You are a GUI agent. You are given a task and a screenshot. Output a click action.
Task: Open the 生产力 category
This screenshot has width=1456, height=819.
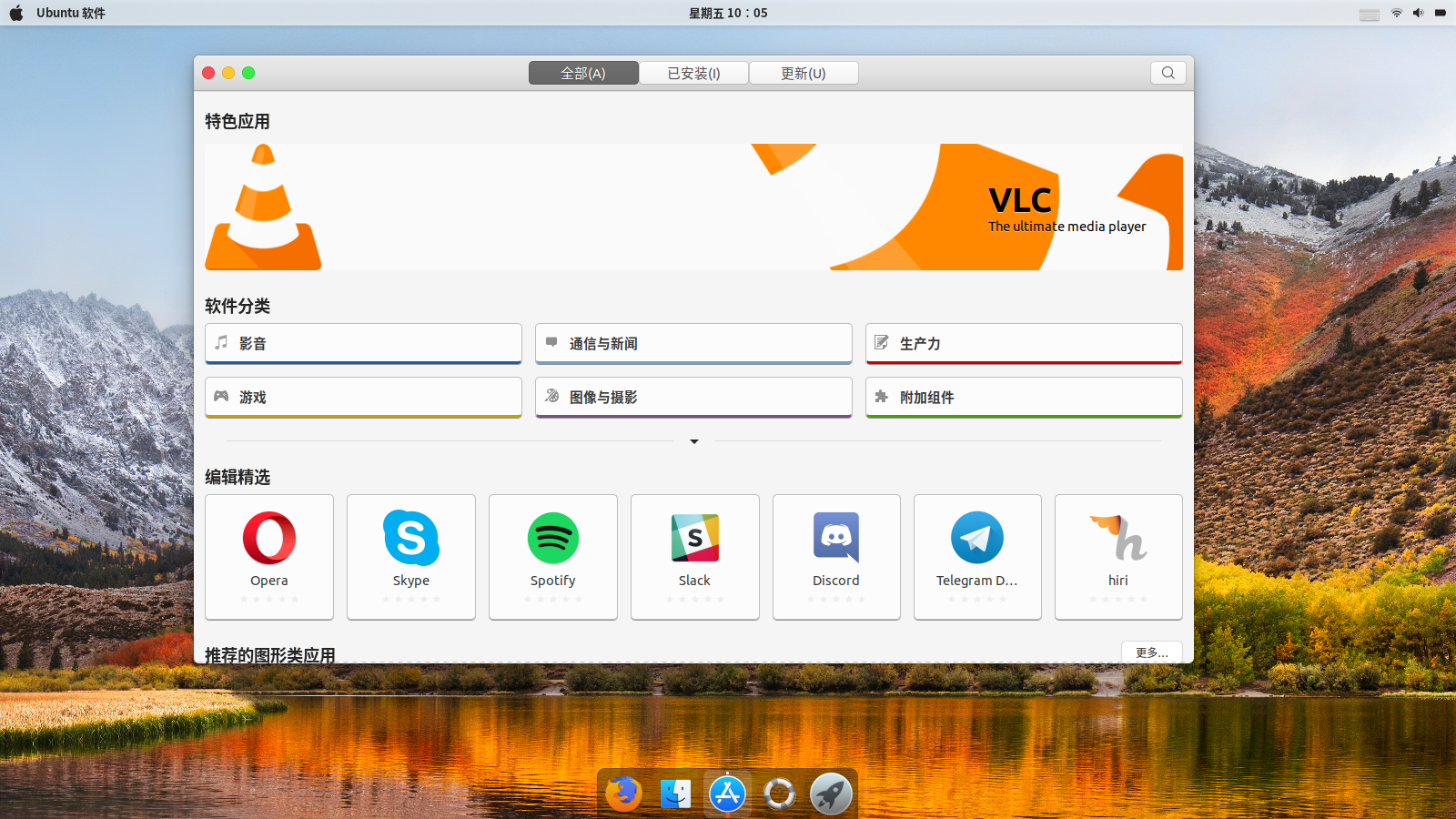coord(1024,344)
